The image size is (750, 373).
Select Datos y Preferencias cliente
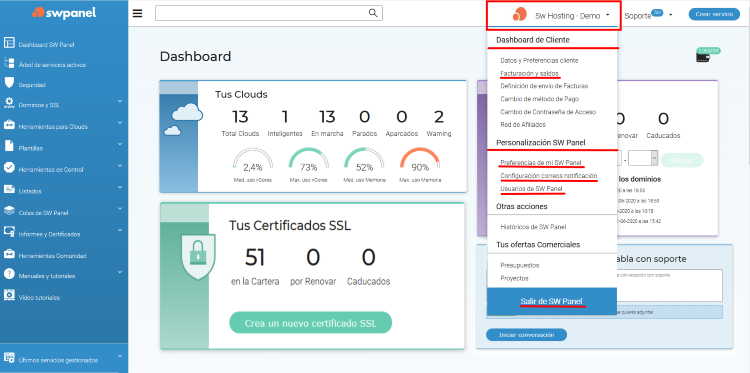[539, 61]
